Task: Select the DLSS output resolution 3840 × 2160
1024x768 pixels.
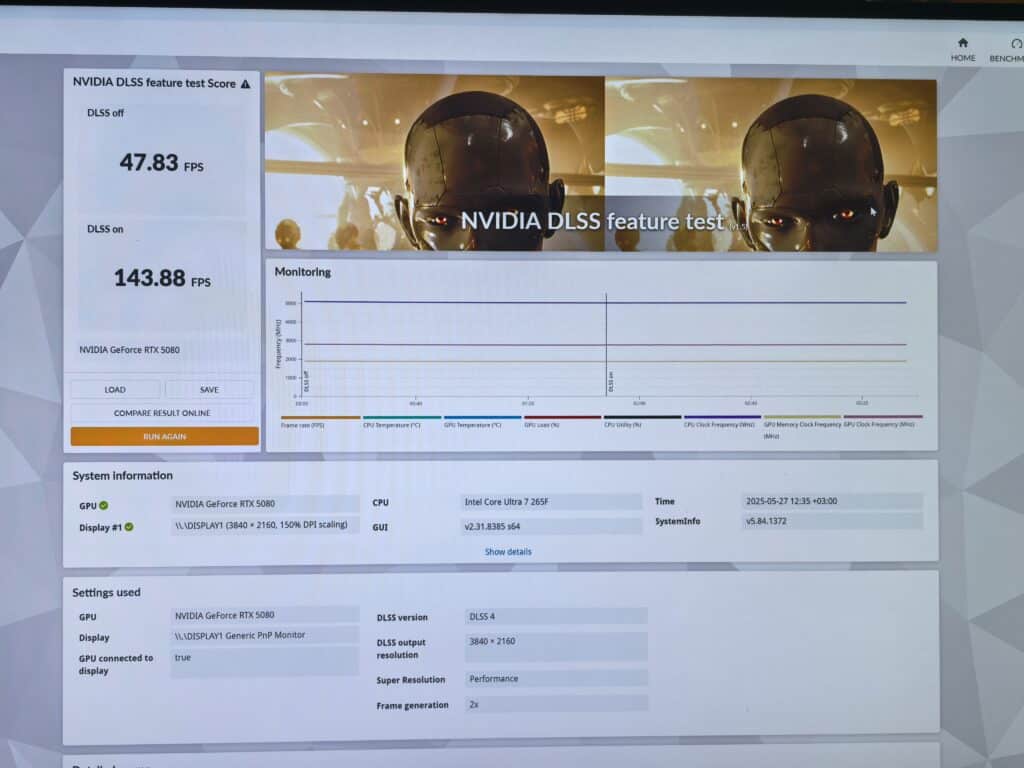Action: [556, 647]
